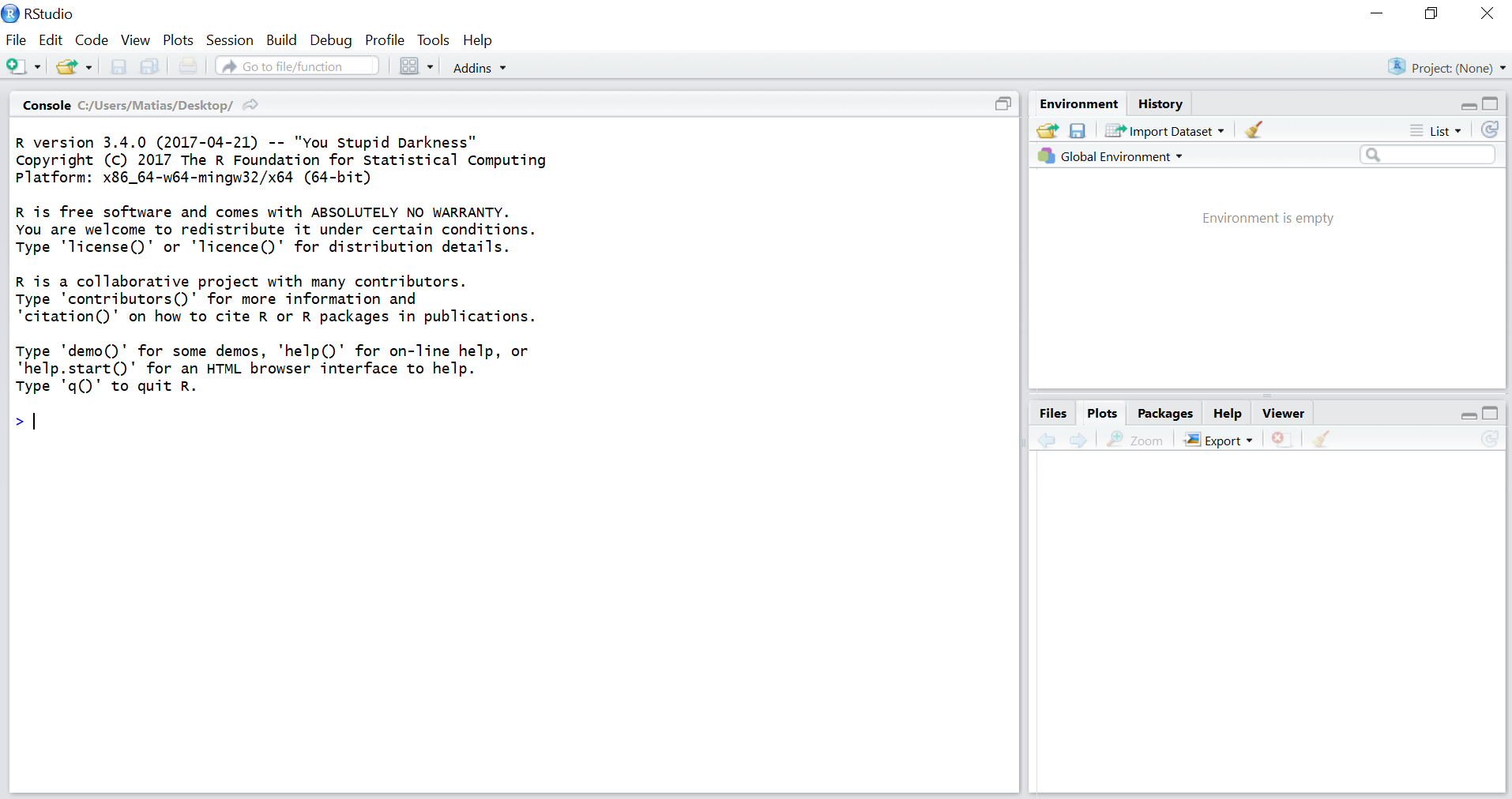This screenshot has width=1512, height=799.
Task: Maximize the Plots pane
Action: (x=1491, y=414)
